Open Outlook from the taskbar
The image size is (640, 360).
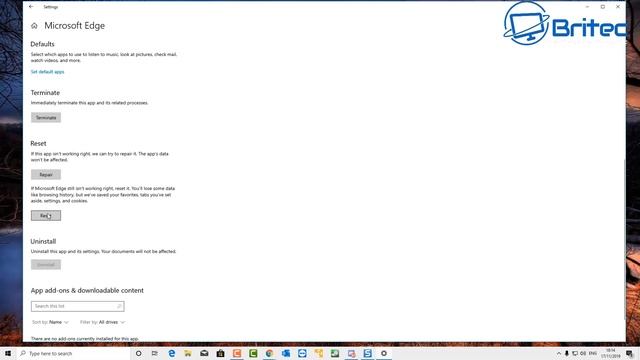[286, 353]
